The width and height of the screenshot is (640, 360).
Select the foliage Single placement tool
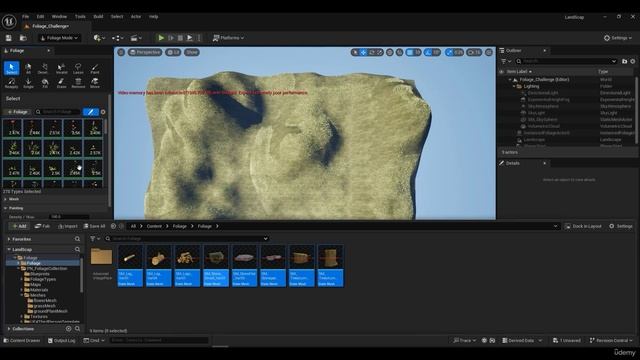[28, 83]
